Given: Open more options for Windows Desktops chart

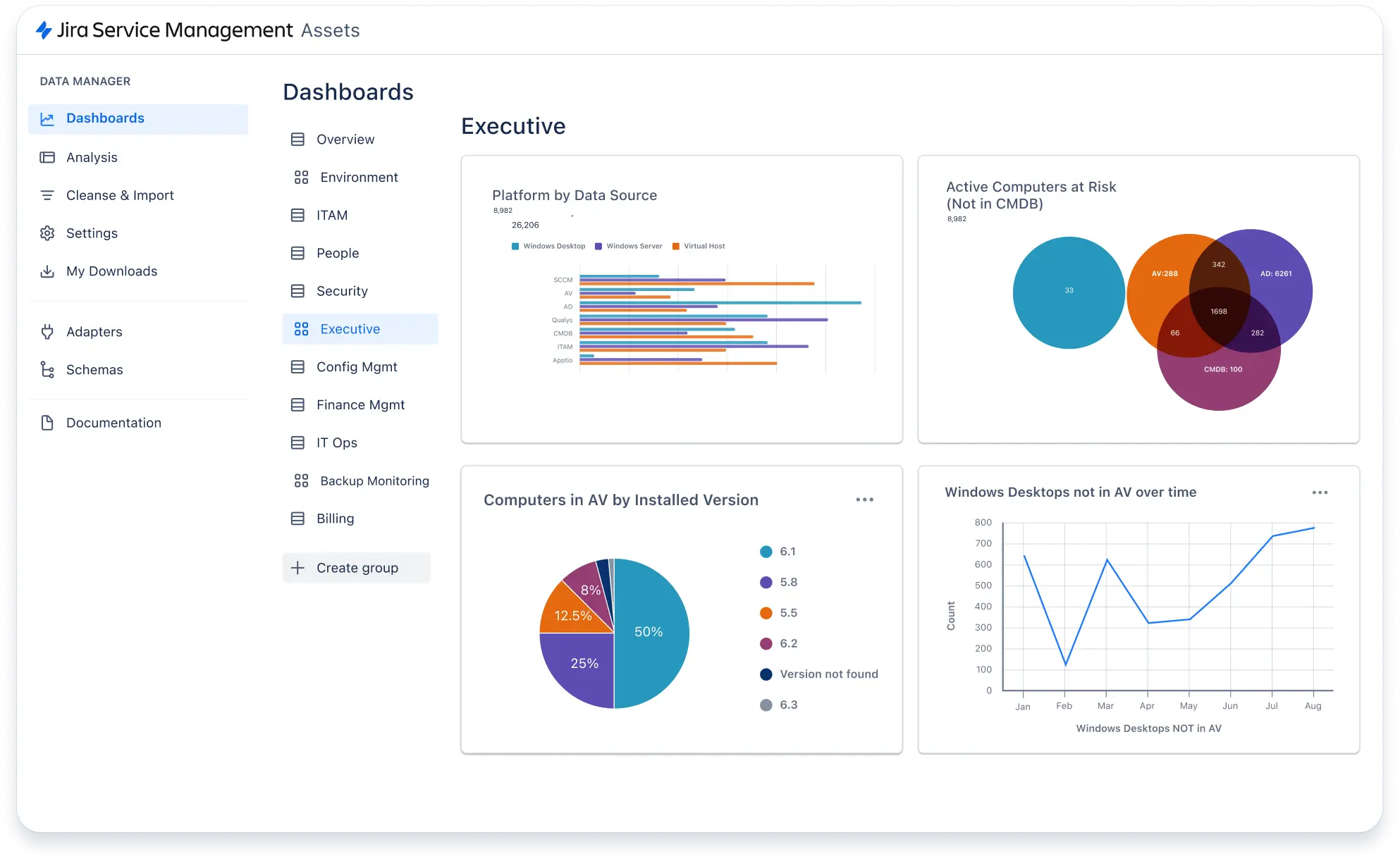Looking at the screenshot, I should coord(1320,493).
